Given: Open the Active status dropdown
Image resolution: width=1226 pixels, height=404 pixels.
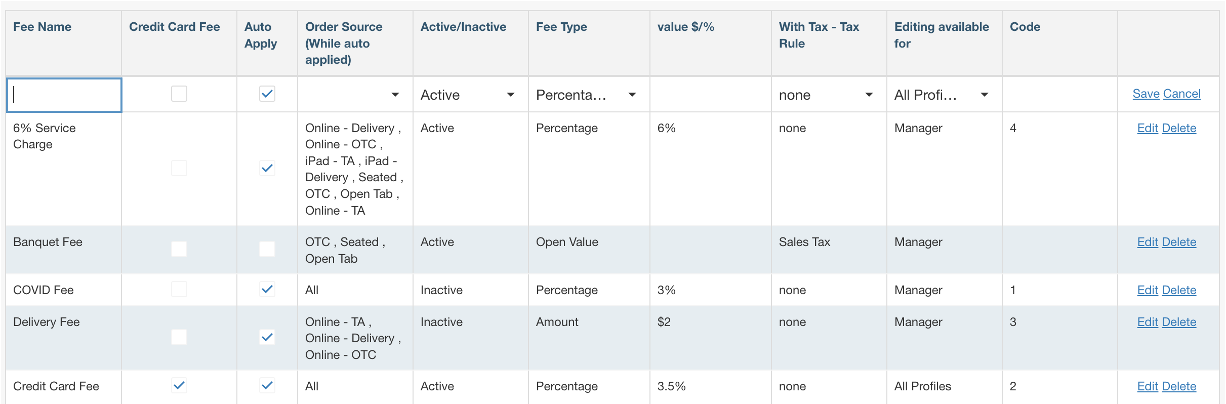Looking at the screenshot, I should point(469,95).
